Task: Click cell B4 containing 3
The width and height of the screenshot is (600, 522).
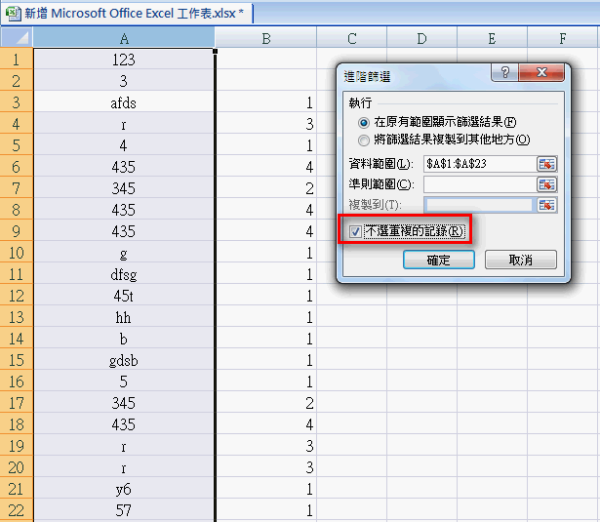Action: pos(266,123)
